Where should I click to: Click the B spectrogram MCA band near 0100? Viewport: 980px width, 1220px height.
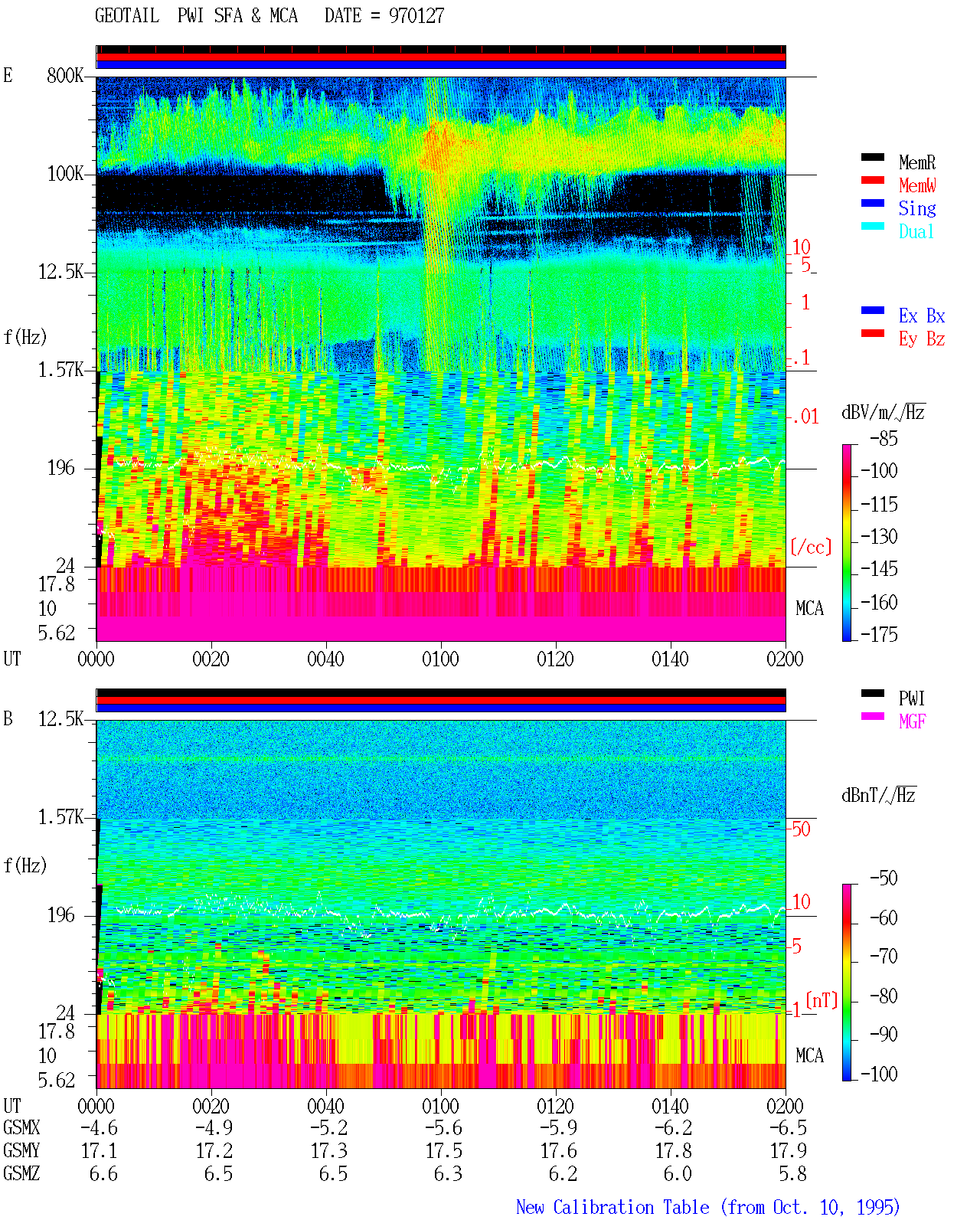coord(441,1051)
